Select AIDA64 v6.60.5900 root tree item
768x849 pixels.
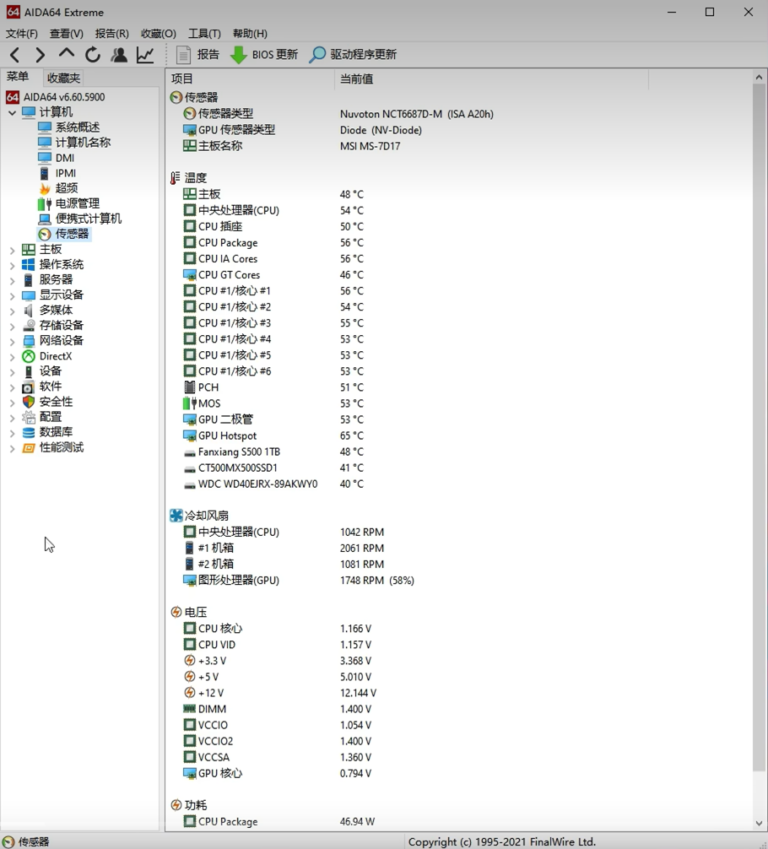pos(55,97)
